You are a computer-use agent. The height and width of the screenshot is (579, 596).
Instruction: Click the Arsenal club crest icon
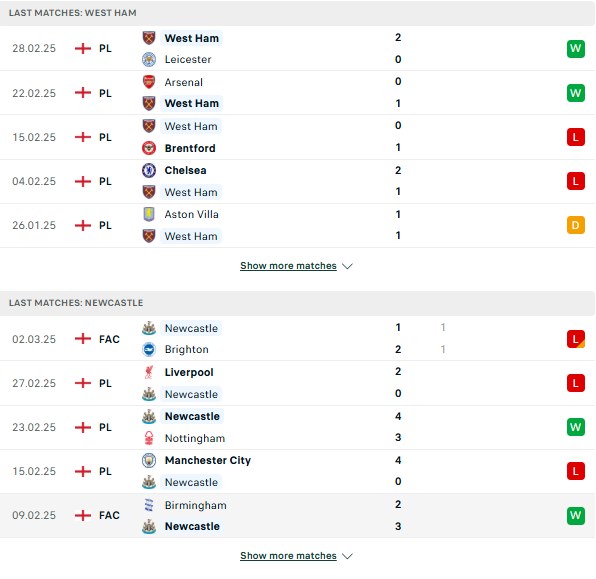[149, 82]
